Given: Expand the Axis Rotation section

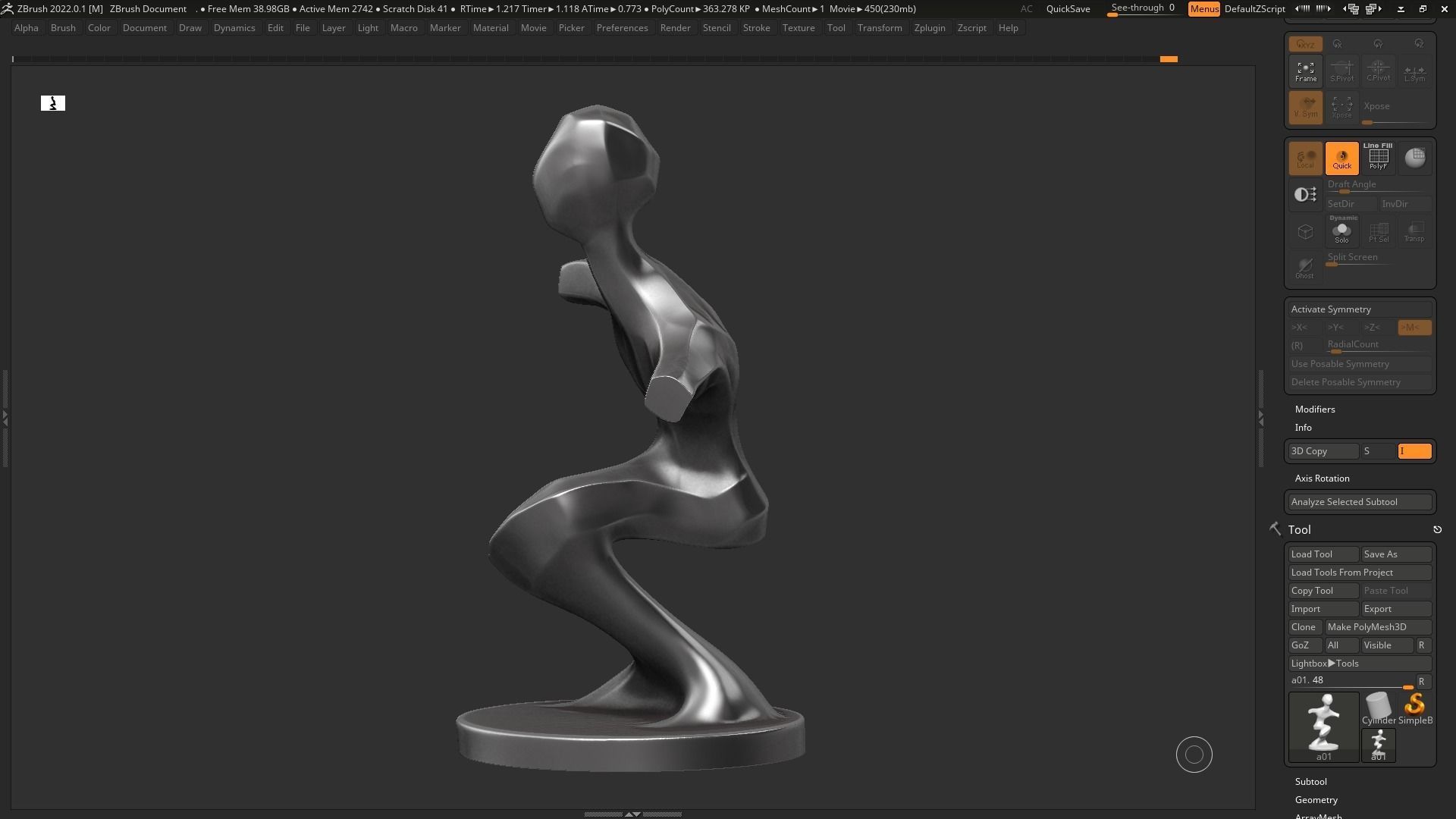Looking at the screenshot, I should coord(1322,479).
